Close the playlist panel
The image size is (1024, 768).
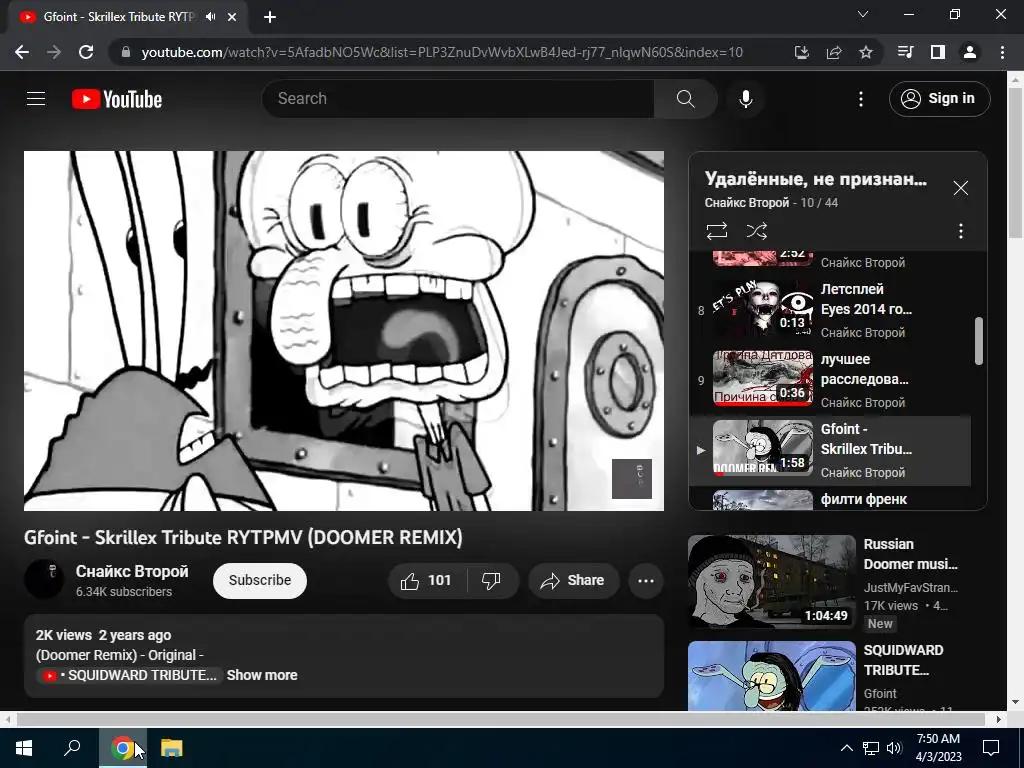coord(960,188)
